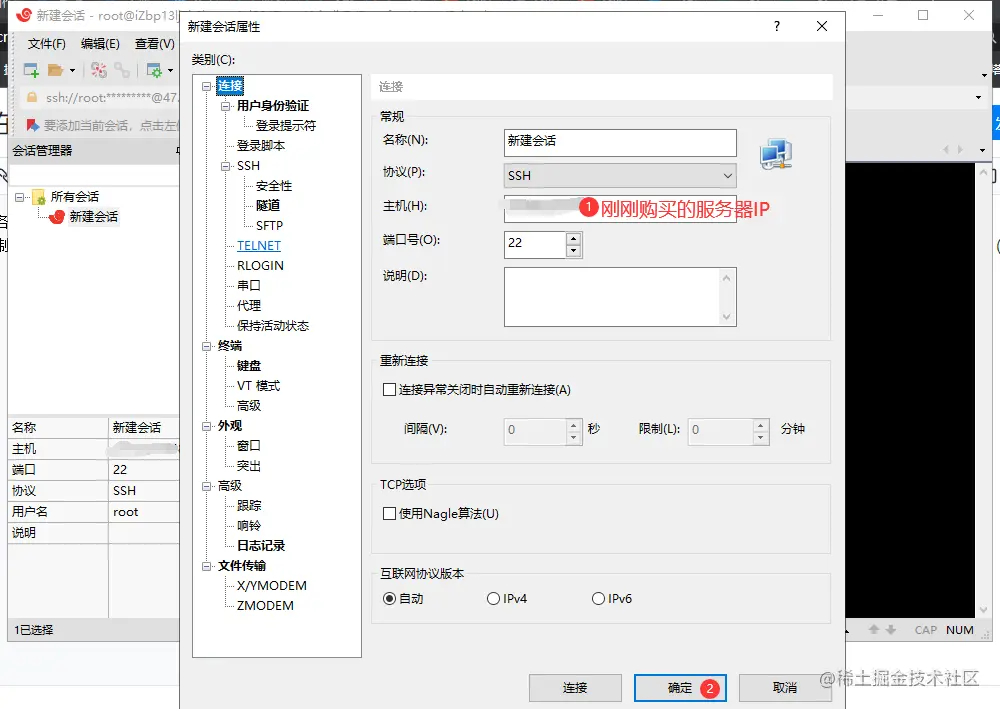Click the 取消 button
Screen dimensions: 1000x709
[x=784, y=688]
